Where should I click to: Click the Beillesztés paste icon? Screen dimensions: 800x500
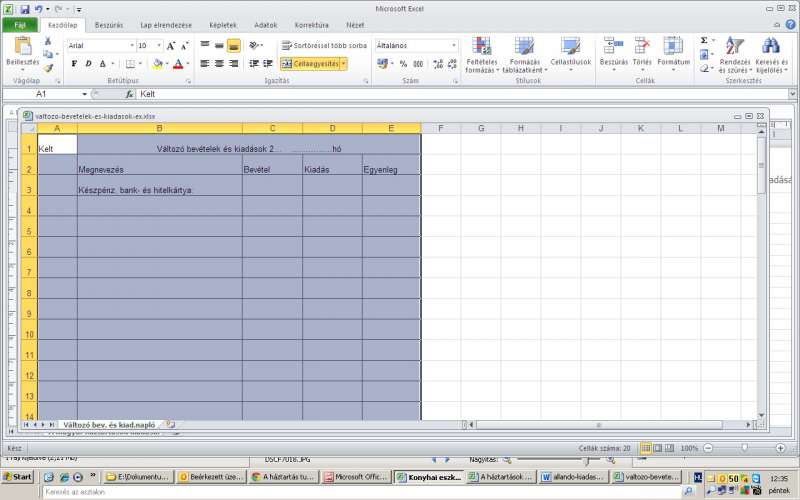[22, 47]
